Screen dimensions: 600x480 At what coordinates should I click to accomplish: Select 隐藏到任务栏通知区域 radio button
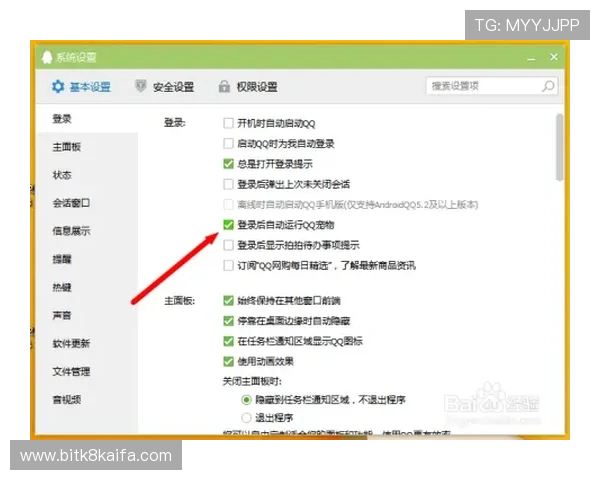(x=246, y=400)
